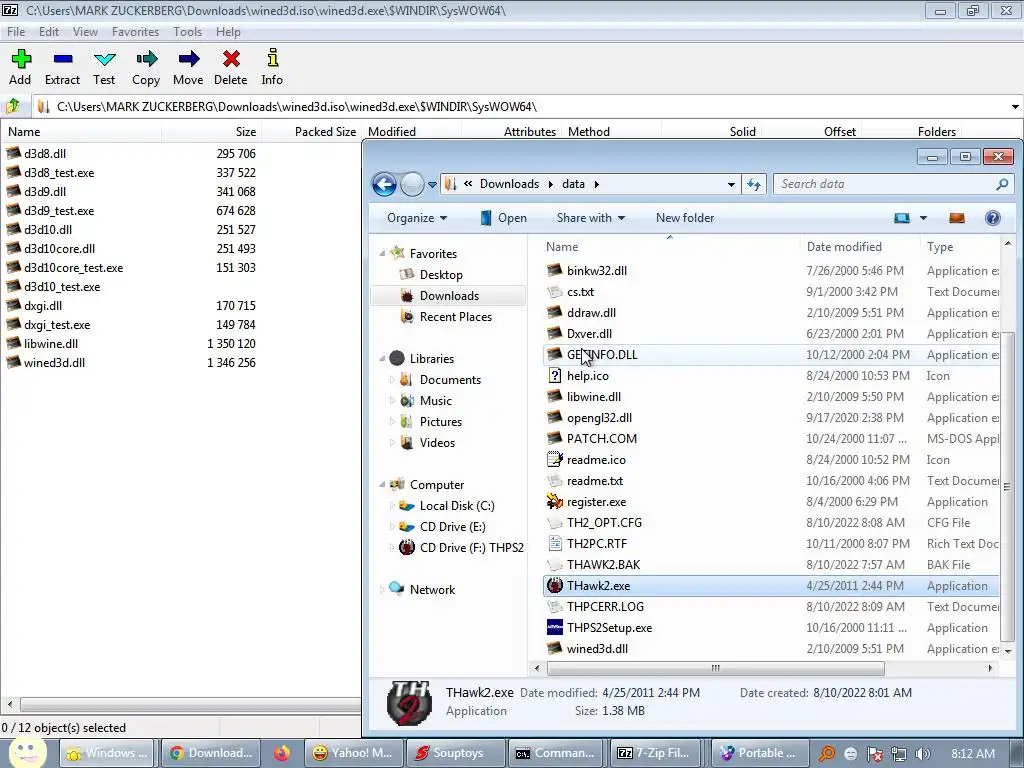Click the volume speaker icon in system tray
Image resolution: width=1024 pixels, height=768 pixels.
[x=923, y=754]
